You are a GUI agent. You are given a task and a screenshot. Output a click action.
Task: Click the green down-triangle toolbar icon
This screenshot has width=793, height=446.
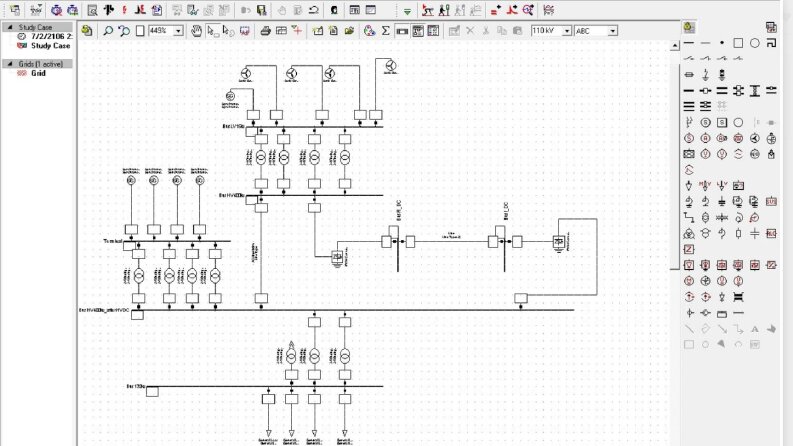407,11
